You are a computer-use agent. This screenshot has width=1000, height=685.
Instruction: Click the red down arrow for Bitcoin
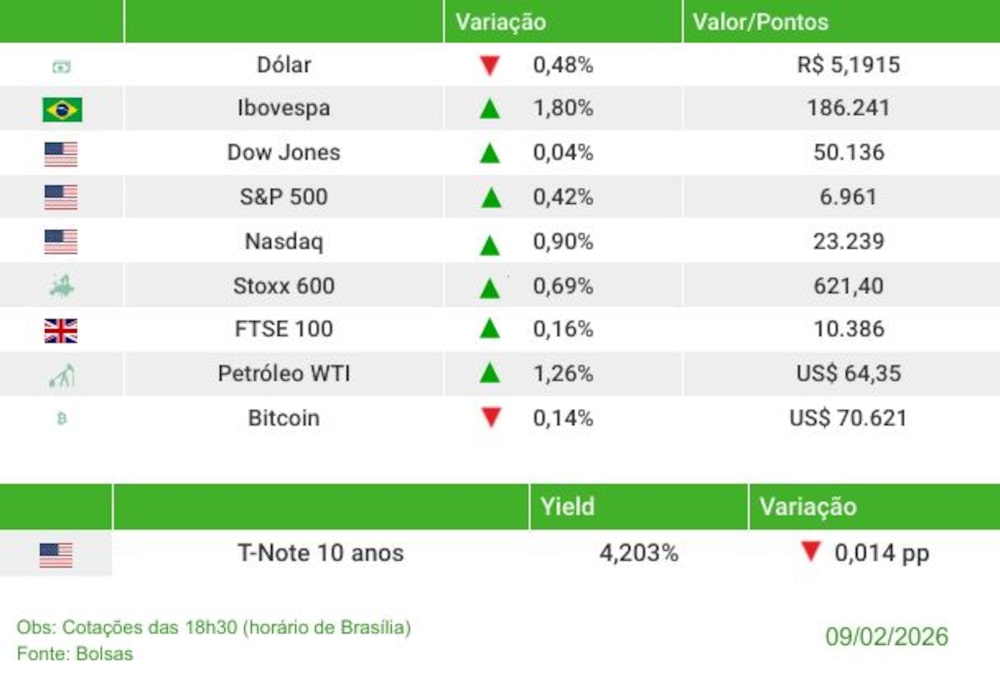pyautogui.click(x=490, y=418)
